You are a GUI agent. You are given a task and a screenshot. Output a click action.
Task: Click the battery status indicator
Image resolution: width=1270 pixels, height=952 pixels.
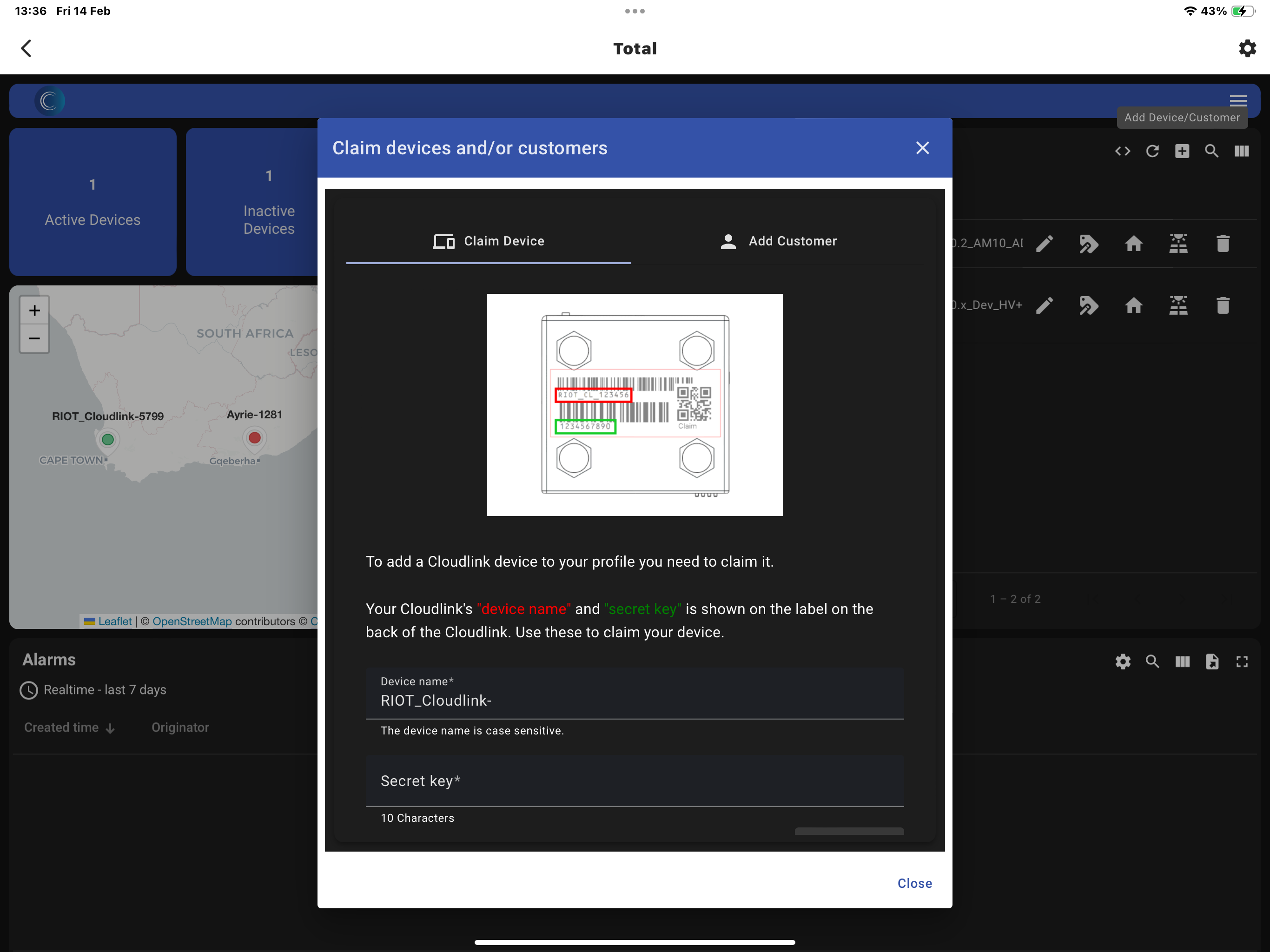[x=1243, y=11]
